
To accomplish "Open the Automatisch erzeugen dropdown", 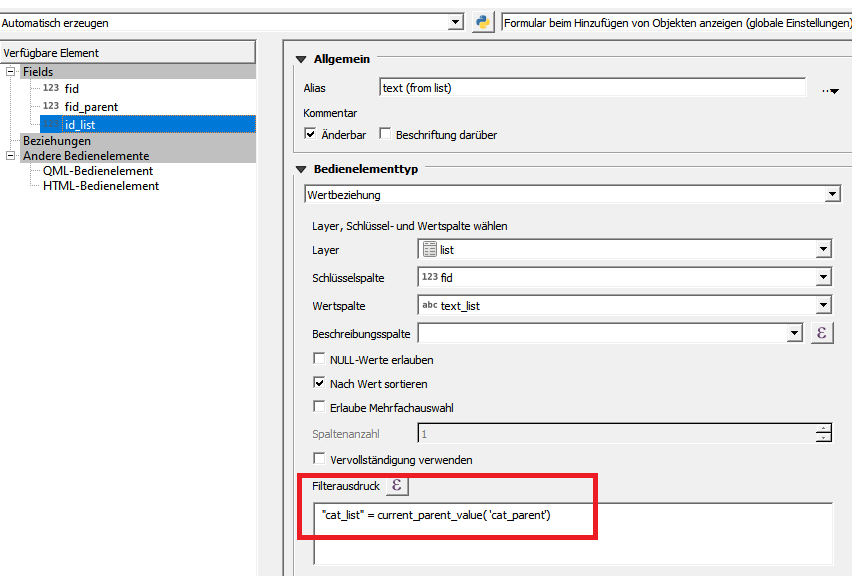I will coord(455,20).
